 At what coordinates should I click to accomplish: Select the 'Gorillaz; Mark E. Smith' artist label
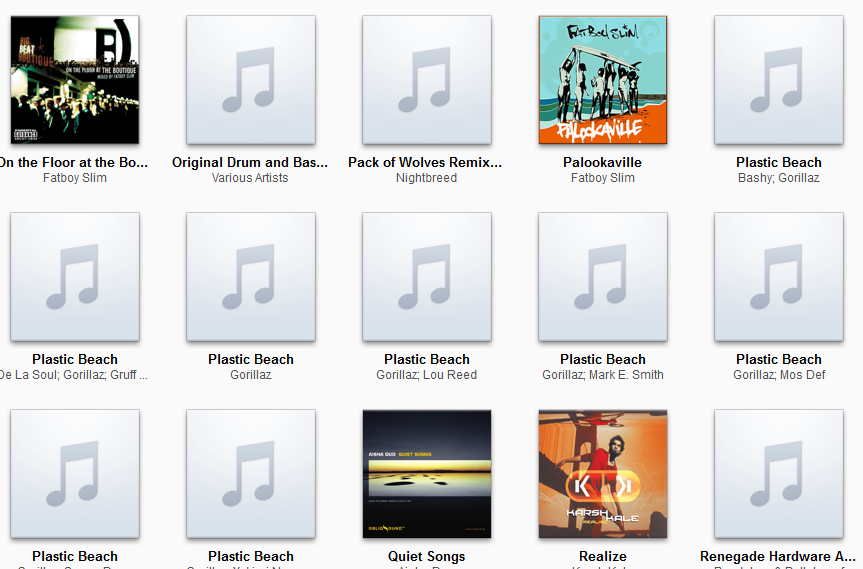point(603,375)
